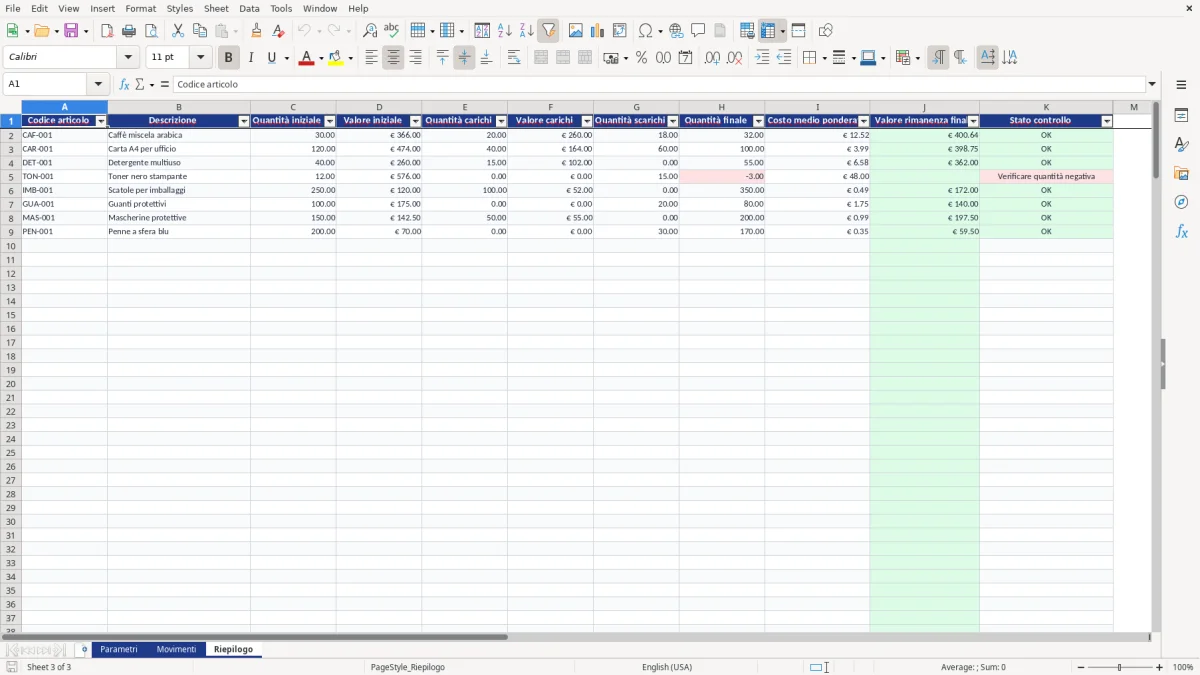Toggle Bold formatting
Screen dimensions: 1200x675
(x=229, y=58)
